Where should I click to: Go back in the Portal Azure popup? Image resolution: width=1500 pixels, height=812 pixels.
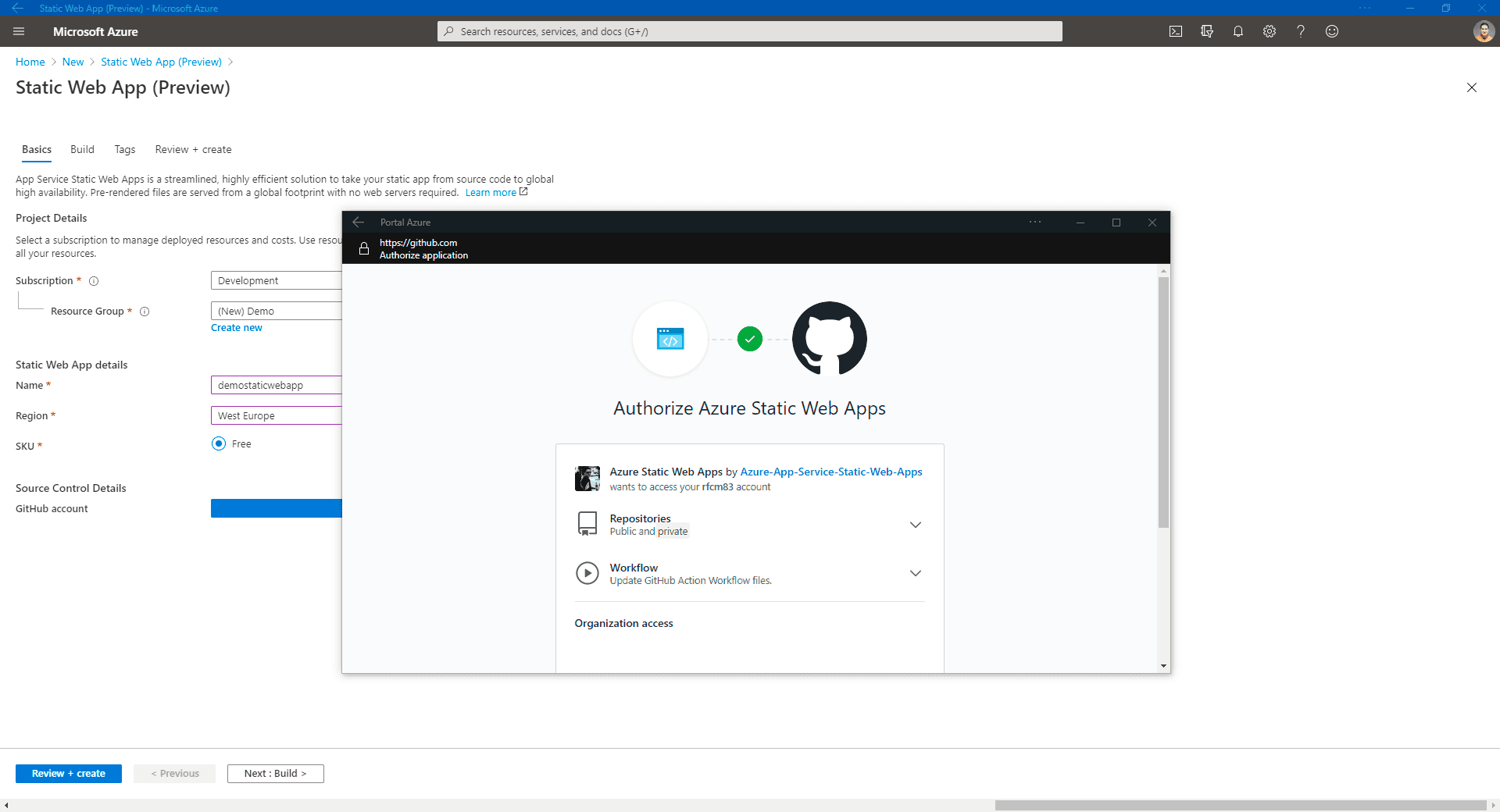click(359, 223)
